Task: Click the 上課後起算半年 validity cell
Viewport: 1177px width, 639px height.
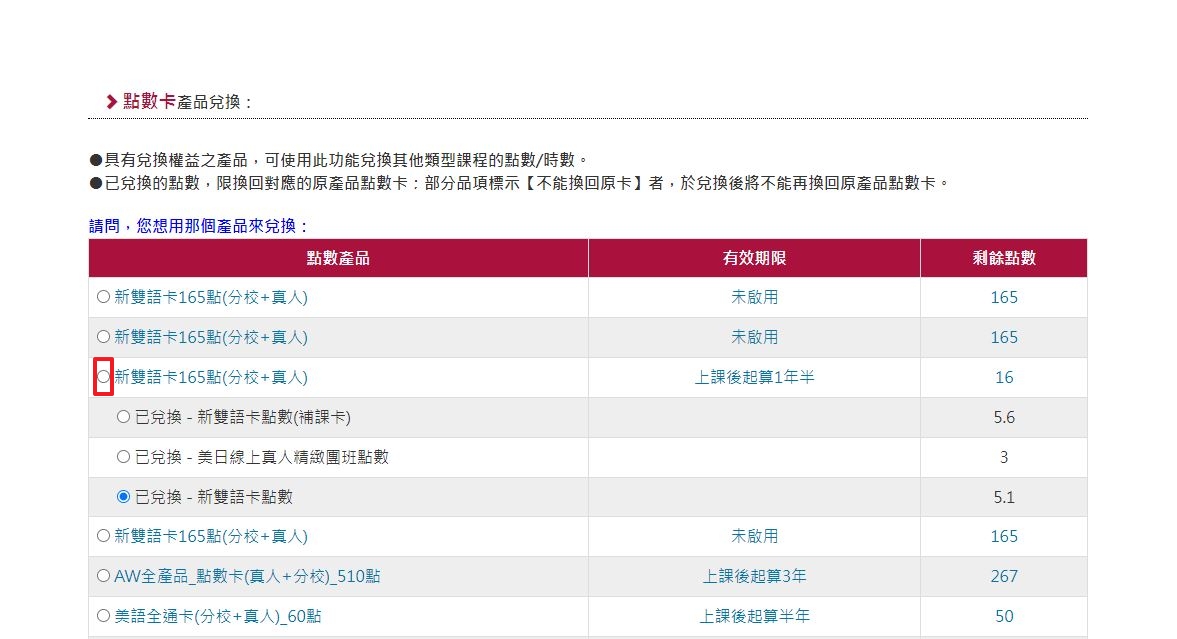Action: pos(754,616)
